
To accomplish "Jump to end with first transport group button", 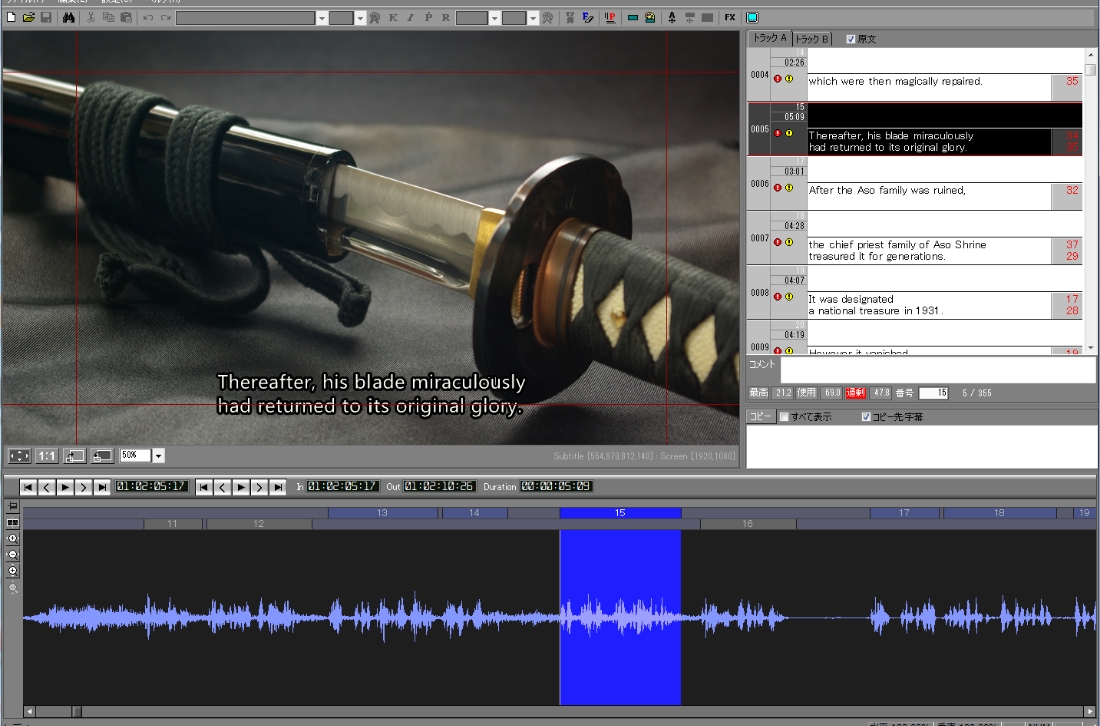I will pos(102,487).
